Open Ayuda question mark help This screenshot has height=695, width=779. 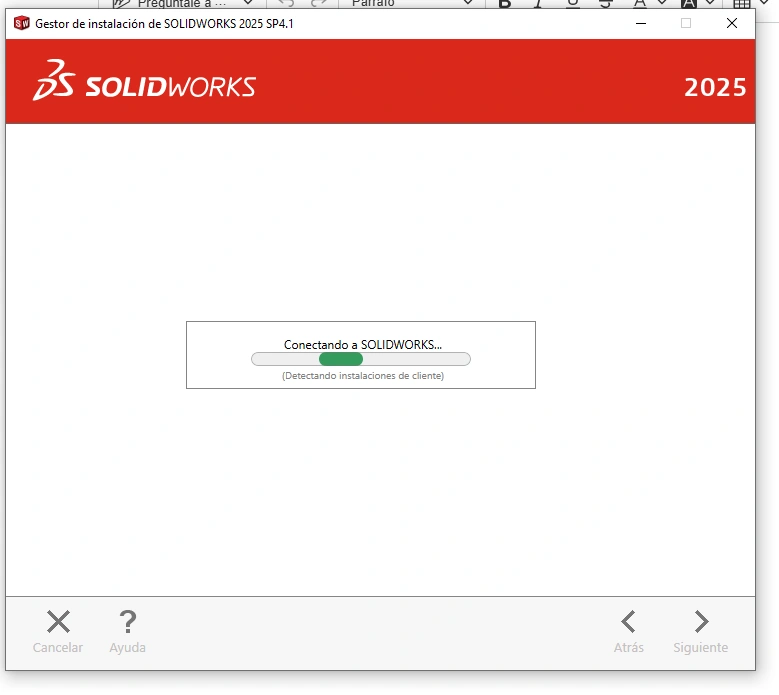pos(128,621)
